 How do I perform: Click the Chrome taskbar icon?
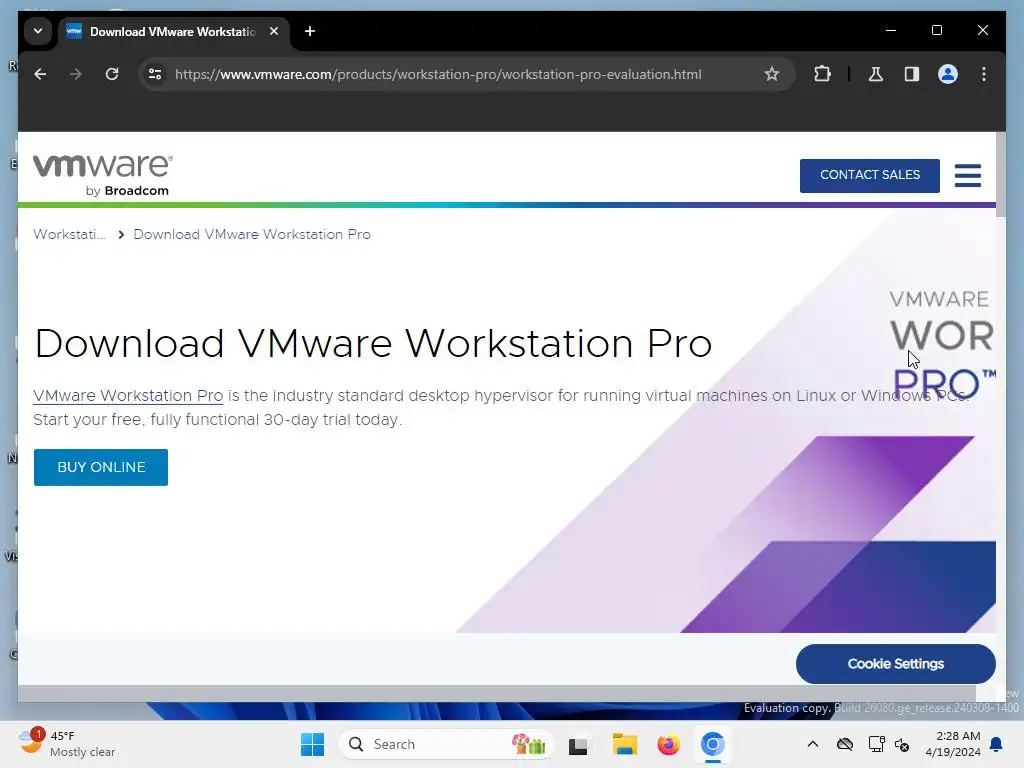pyautogui.click(x=712, y=744)
